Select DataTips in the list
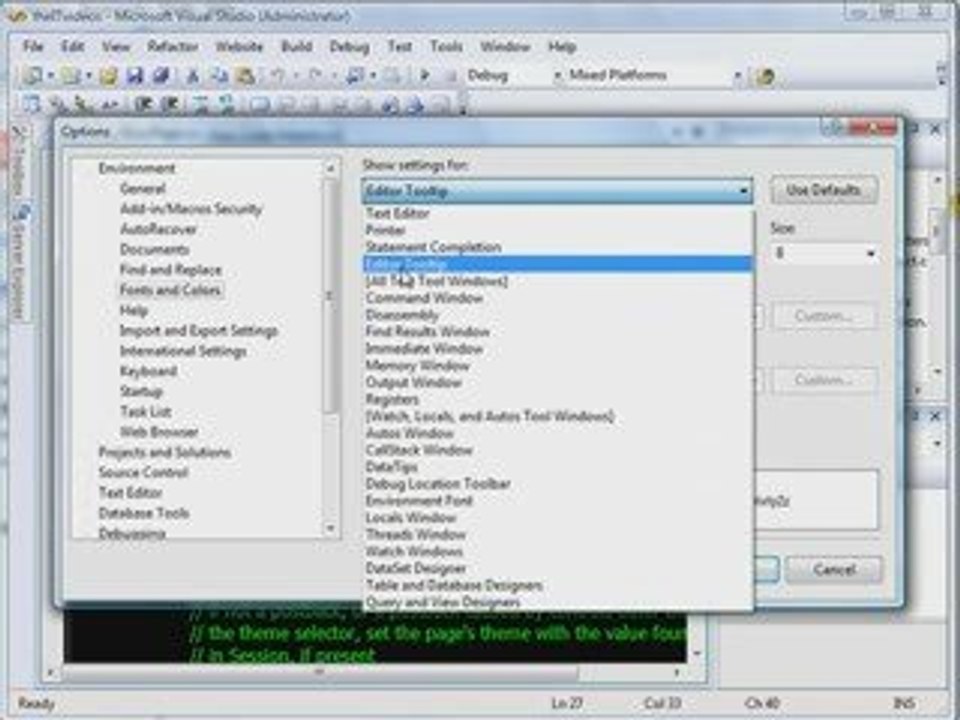This screenshot has height=720, width=960. click(x=557, y=467)
